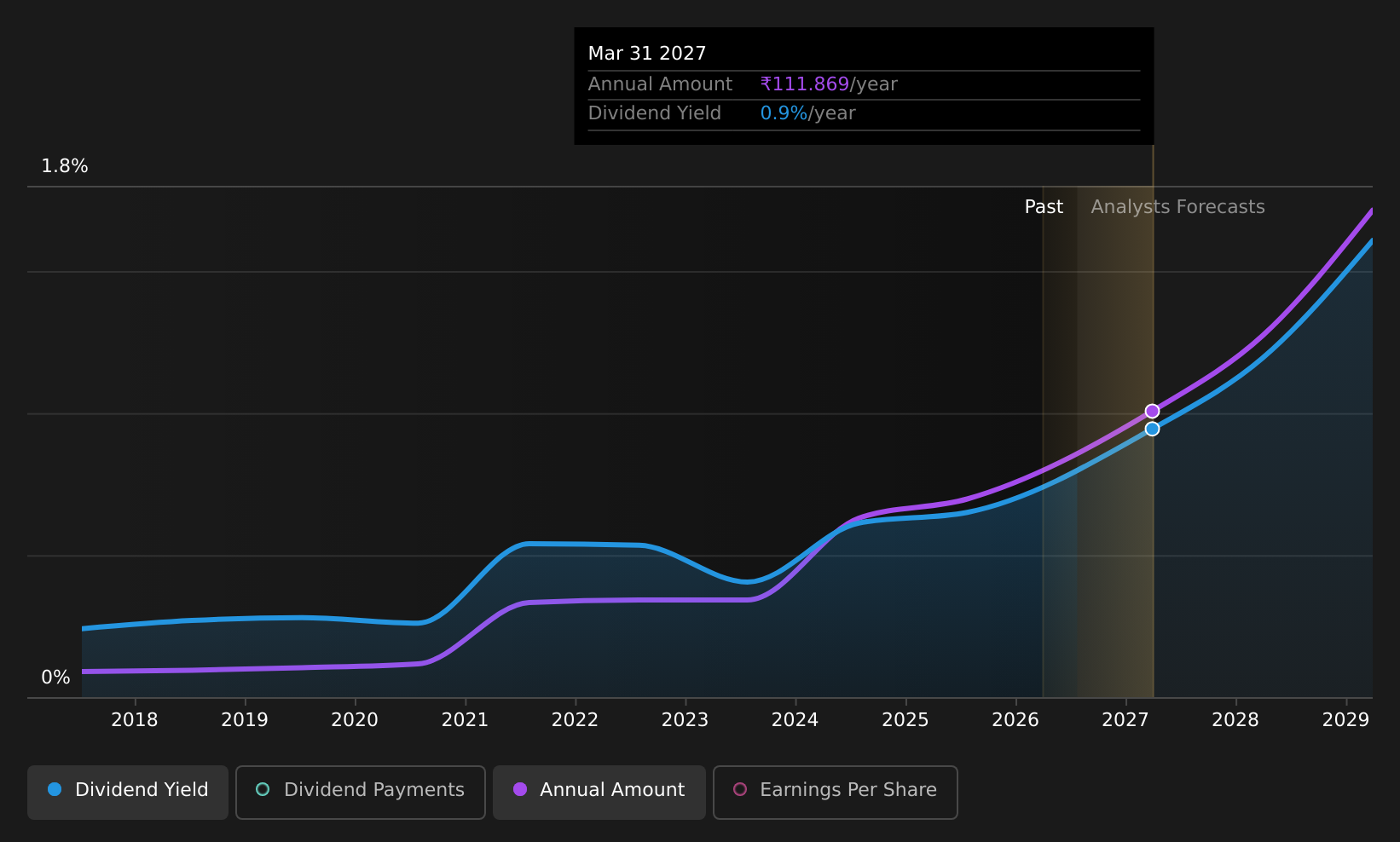Click the 2021 x-axis label
The height and width of the screenshot is (842, 1400).
tap(465, 720)
